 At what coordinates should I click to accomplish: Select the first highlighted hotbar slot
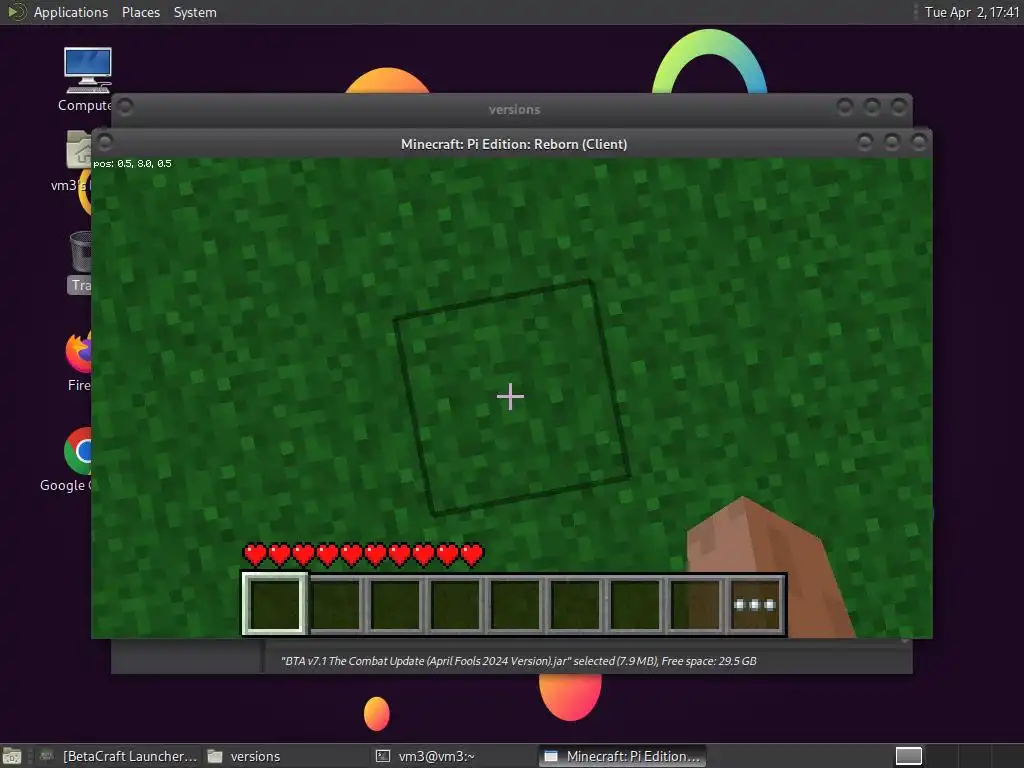(x=275, y=604)
